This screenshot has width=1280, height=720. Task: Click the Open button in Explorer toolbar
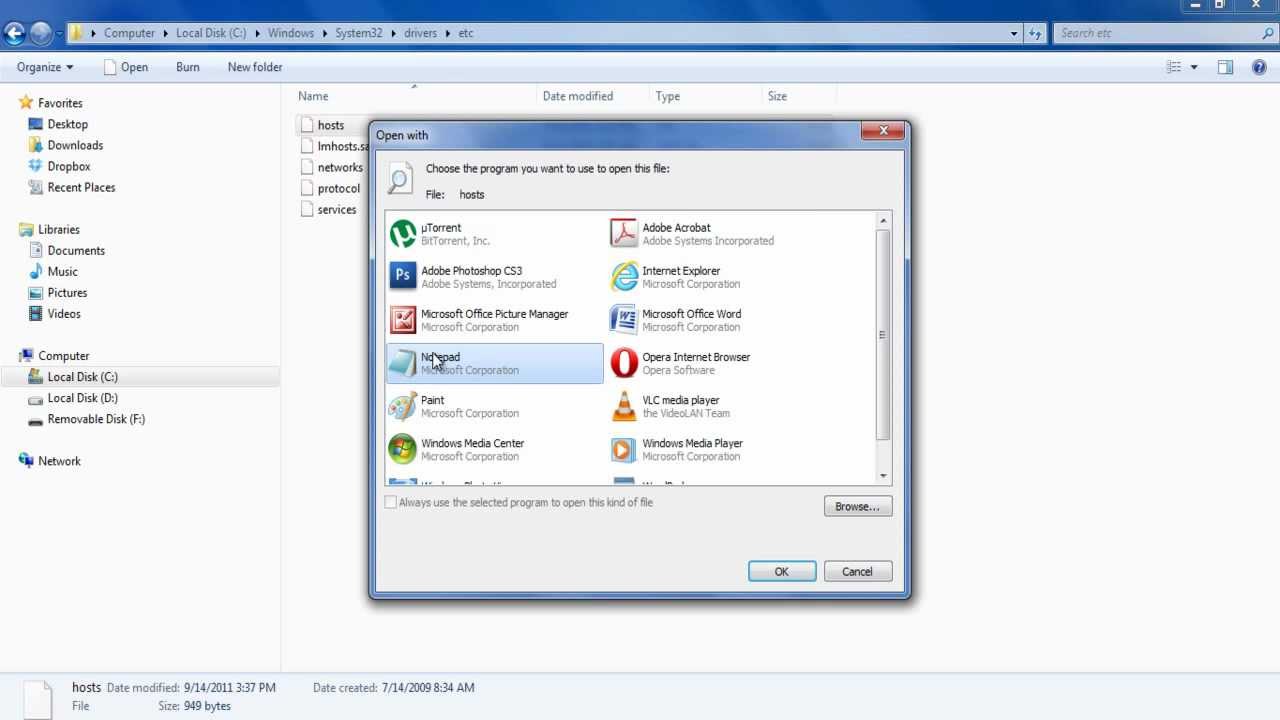click(x=126, y=67)
